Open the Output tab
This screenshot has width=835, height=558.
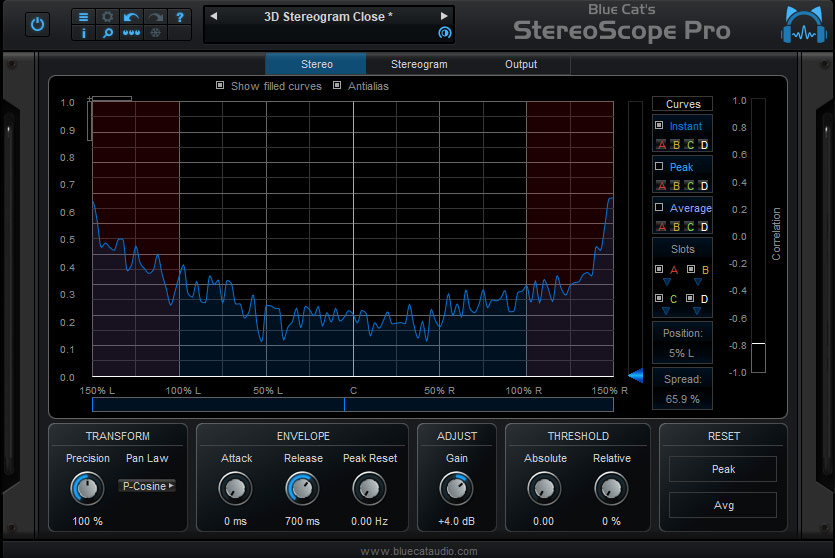521,64
